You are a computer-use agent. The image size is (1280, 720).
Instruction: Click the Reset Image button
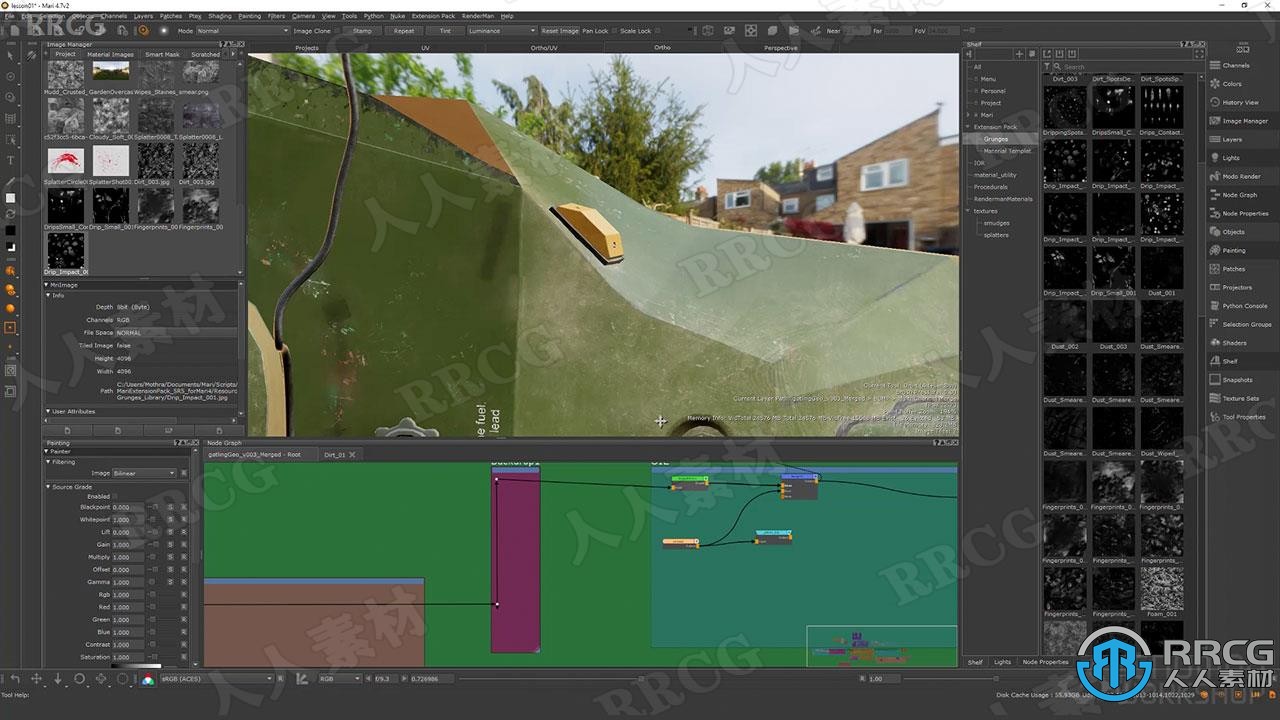pos(560,31)
